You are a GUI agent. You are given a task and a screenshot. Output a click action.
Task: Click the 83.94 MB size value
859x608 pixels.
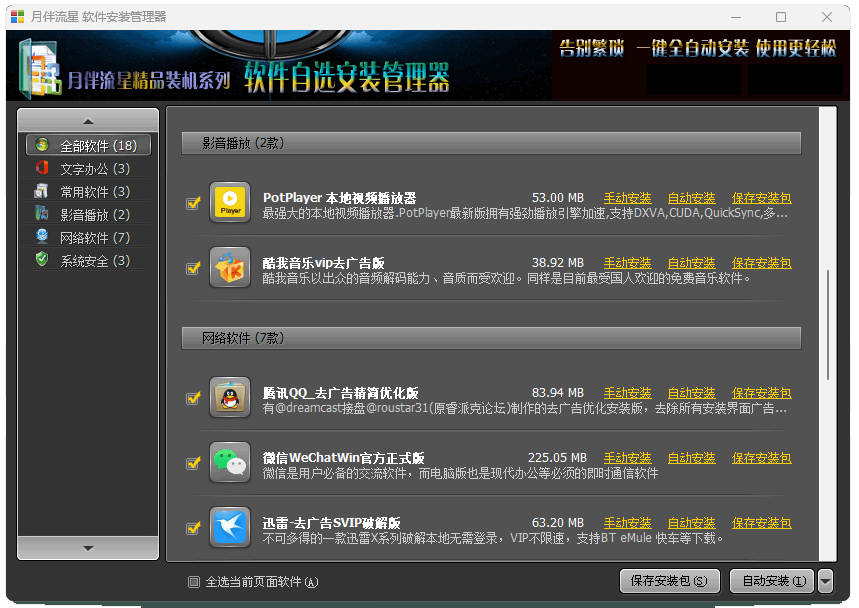click(558, 393)
